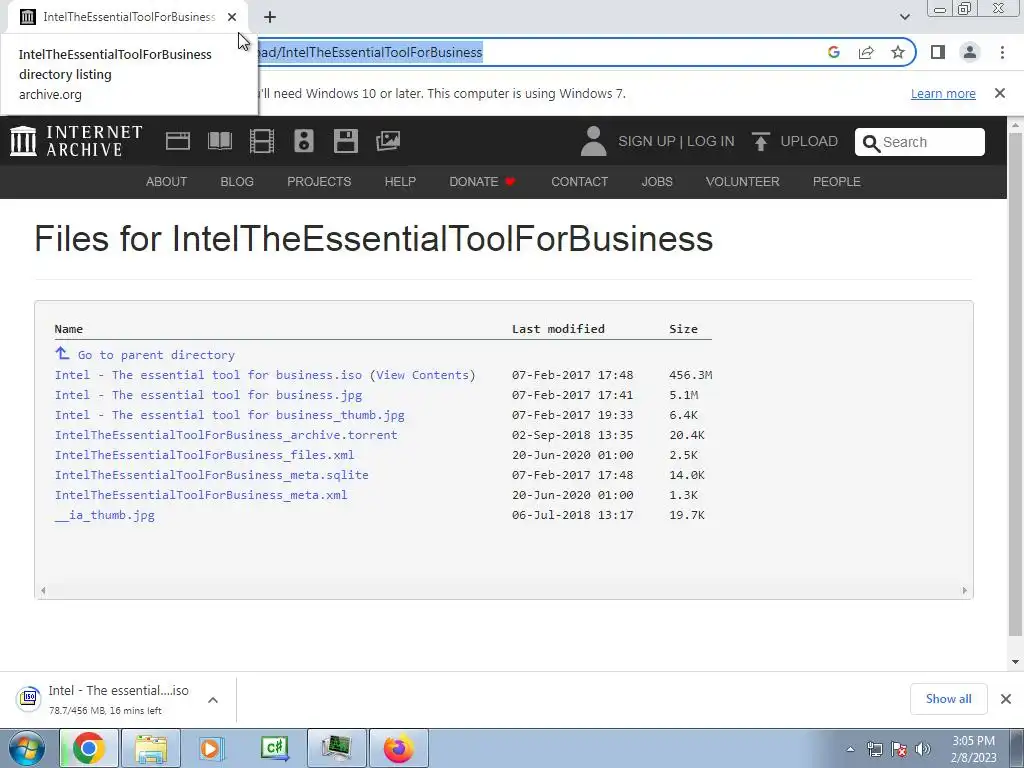Click LOG IN link
The height and width of the screenshot is (768, 1024).
pos(711,141)
